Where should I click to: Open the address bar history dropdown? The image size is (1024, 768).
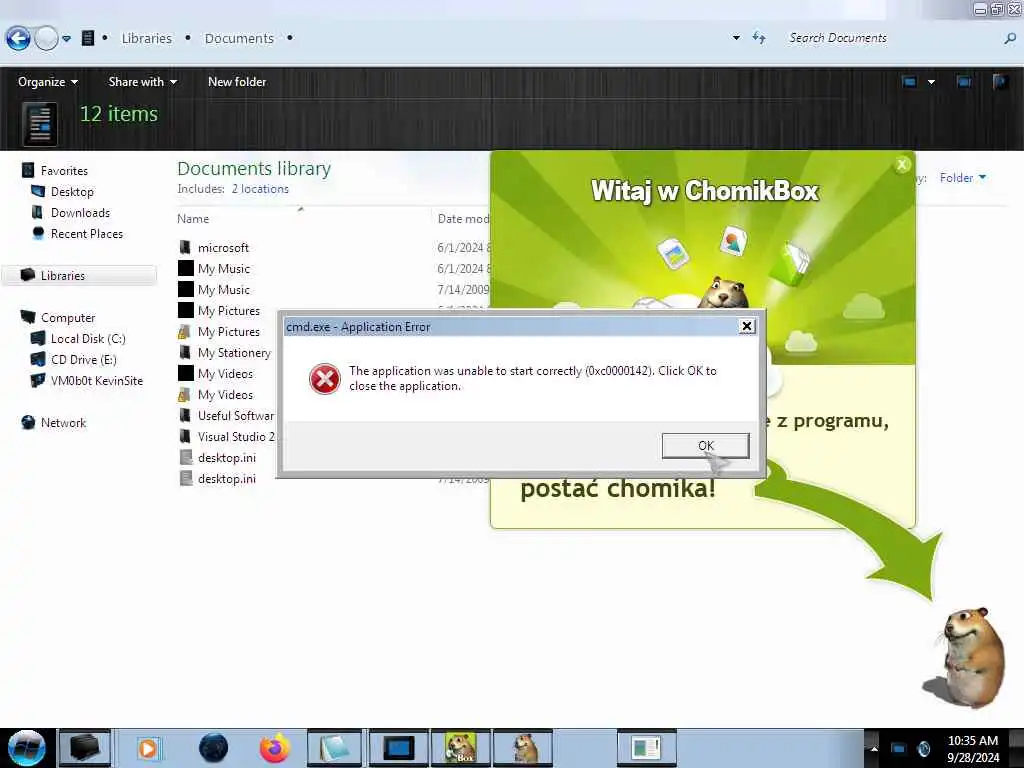coord(737,38)
